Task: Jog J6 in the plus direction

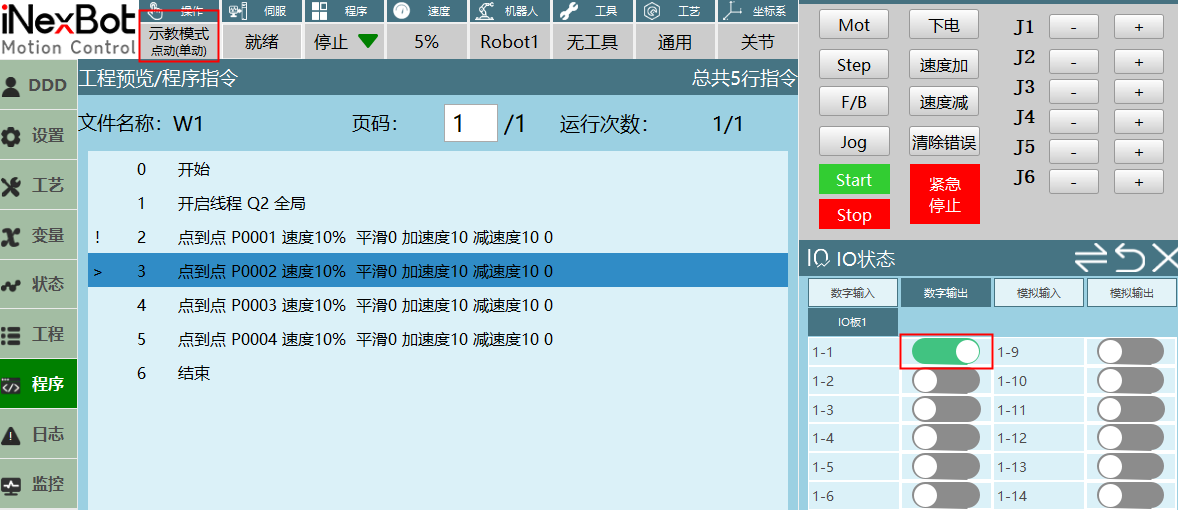Action: [x=1138, y=182]
